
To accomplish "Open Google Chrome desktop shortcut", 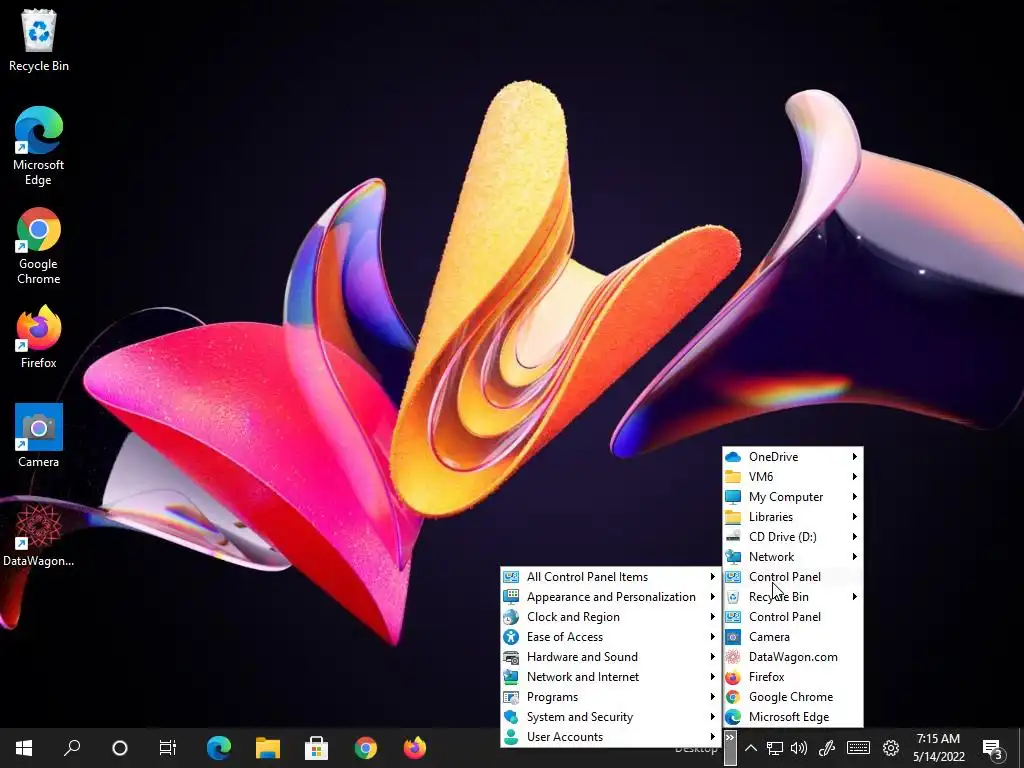I will (39, 246).
